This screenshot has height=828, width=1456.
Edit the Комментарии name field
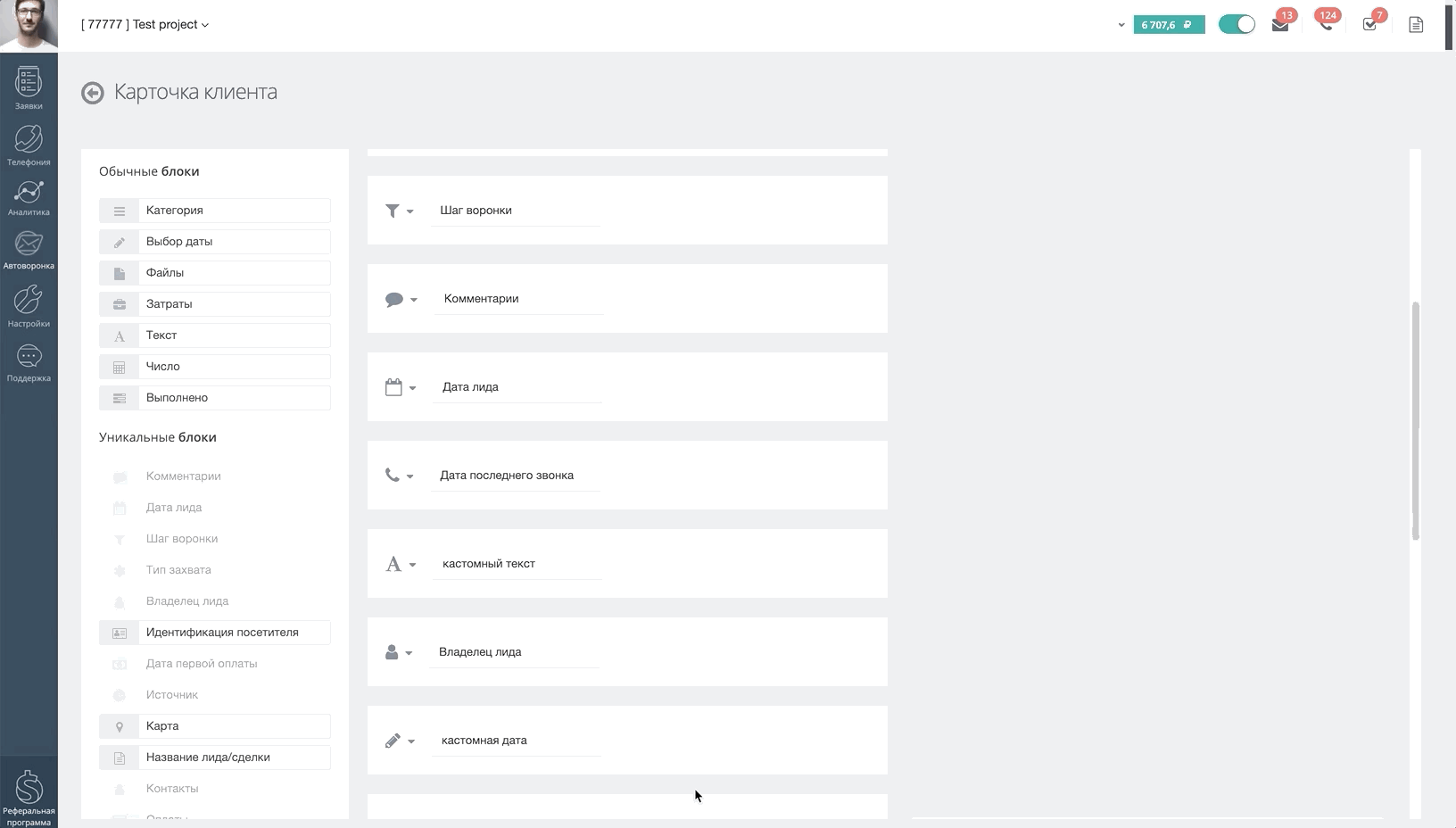point(519,300)
